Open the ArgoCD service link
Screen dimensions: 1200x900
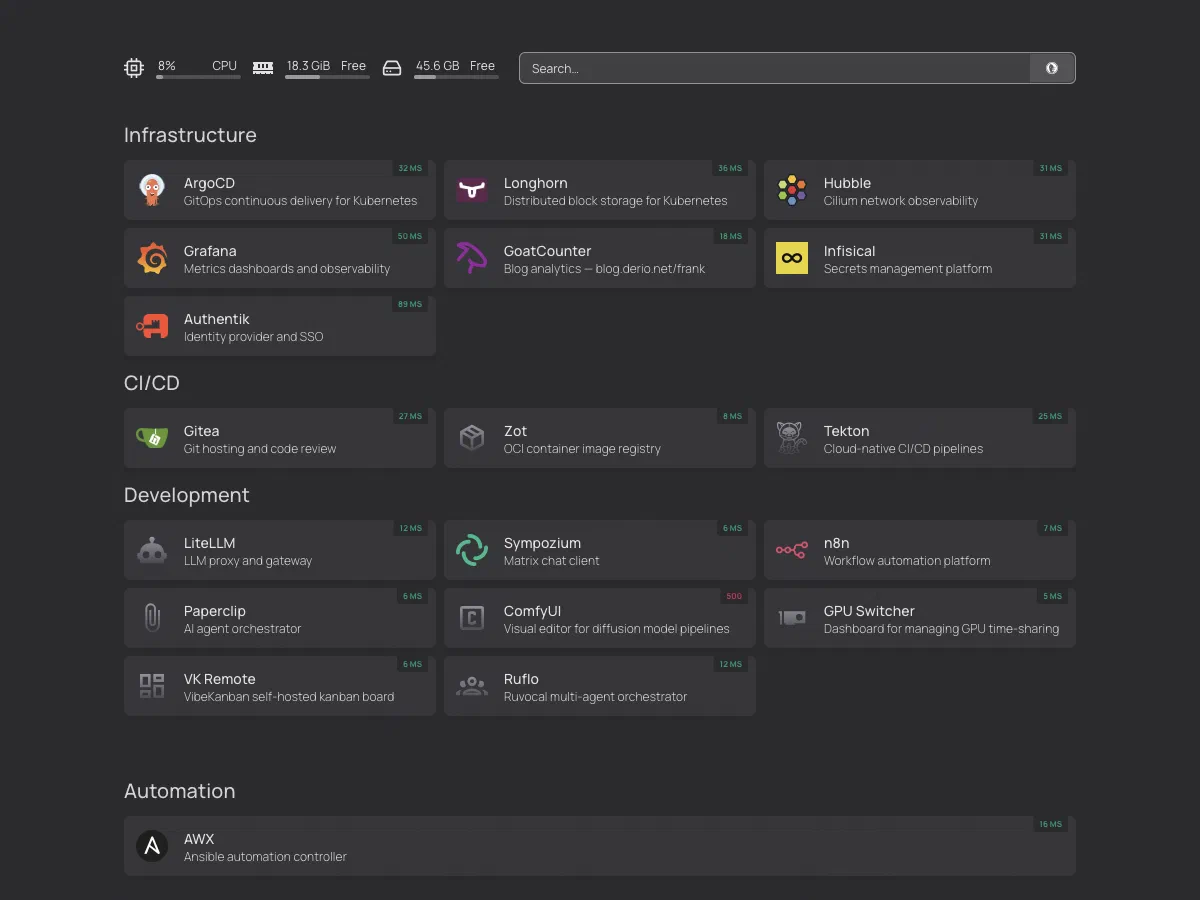pos(280,190)
